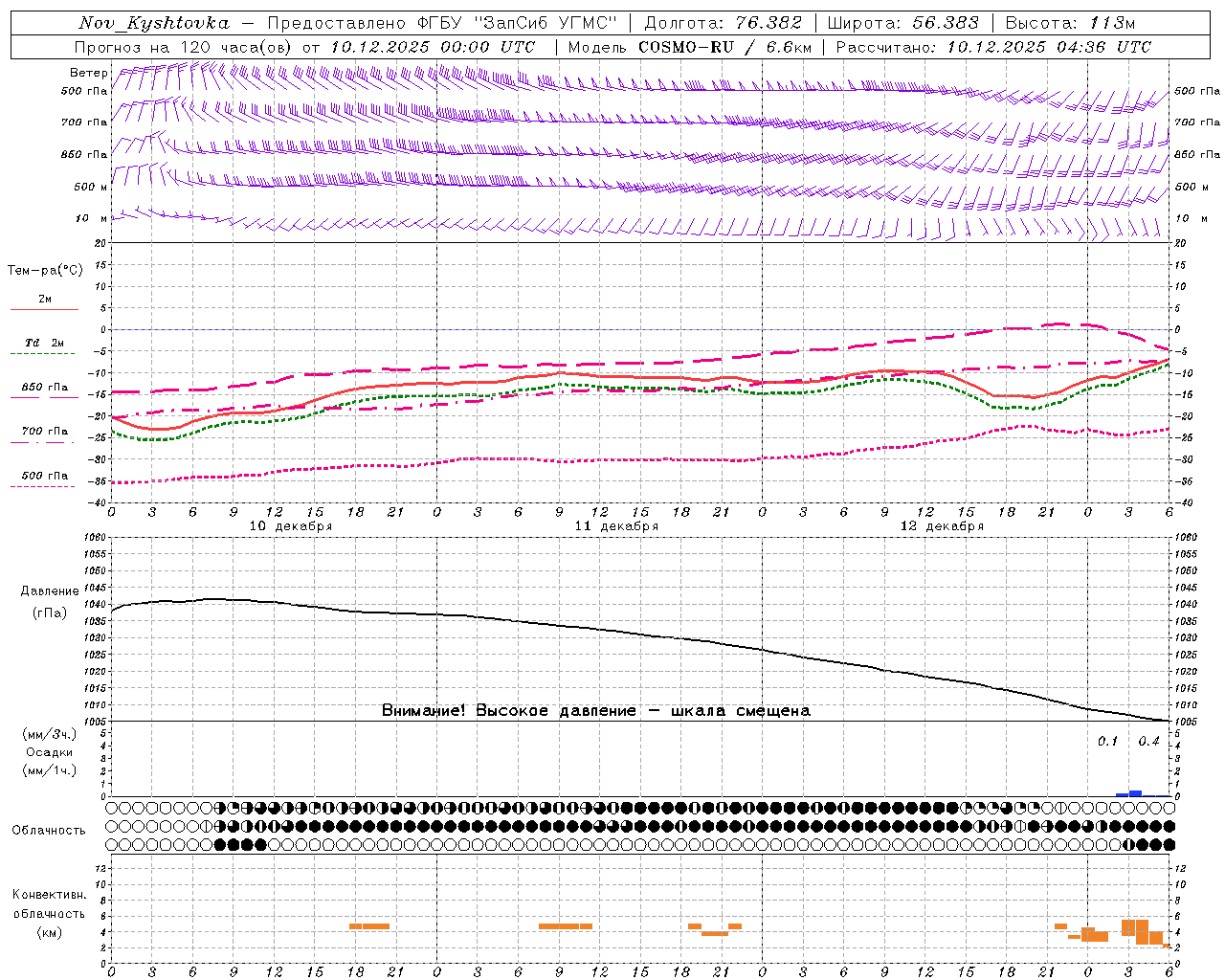Click the '2м' temperature legend entry
The image size is (1225, 980).
click(45, 300)
